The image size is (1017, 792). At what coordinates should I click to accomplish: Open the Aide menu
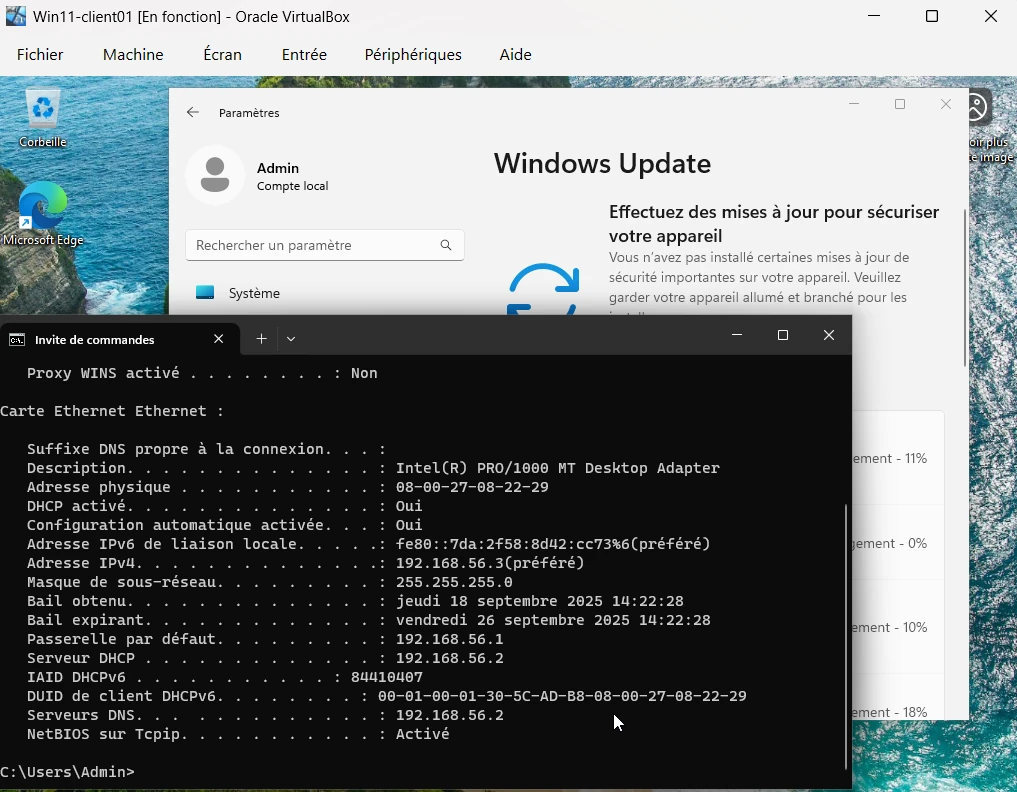516,54
